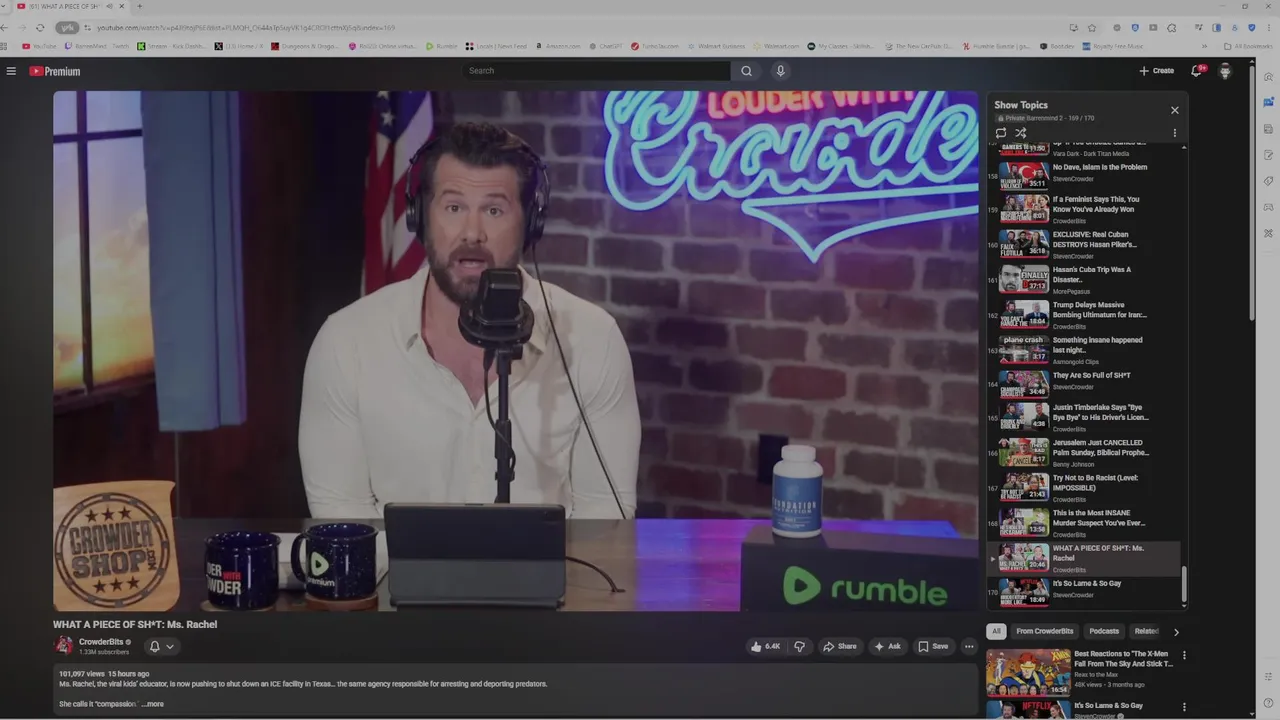Open the Rumble bookmark
The image size is (1280, 720).
[441, 46]
